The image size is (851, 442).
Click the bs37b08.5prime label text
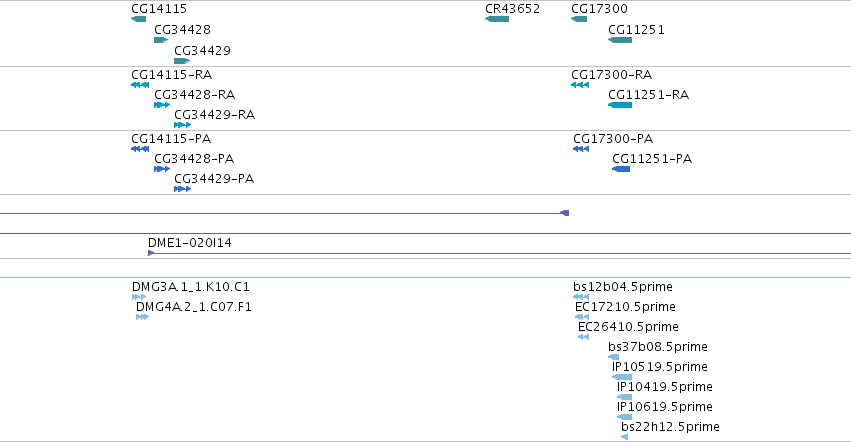(658, 346)
